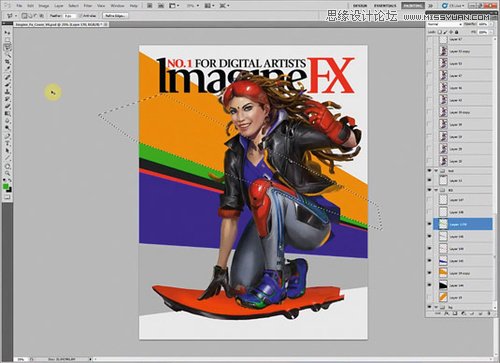
Task: Open the Opacity slider arrow
Action: tap(491, 24)
